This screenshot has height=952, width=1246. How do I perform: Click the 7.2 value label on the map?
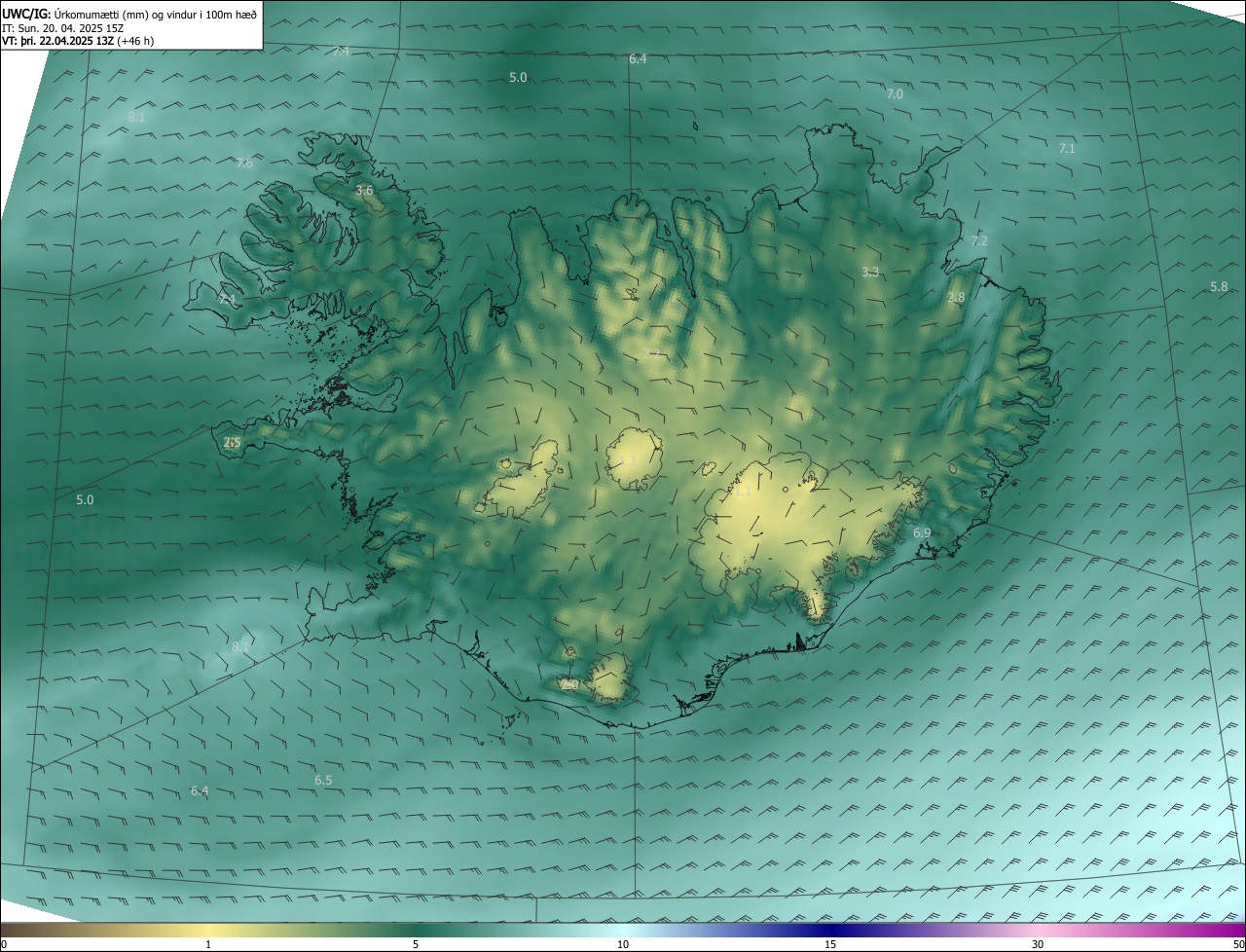(x=979, y=240)
